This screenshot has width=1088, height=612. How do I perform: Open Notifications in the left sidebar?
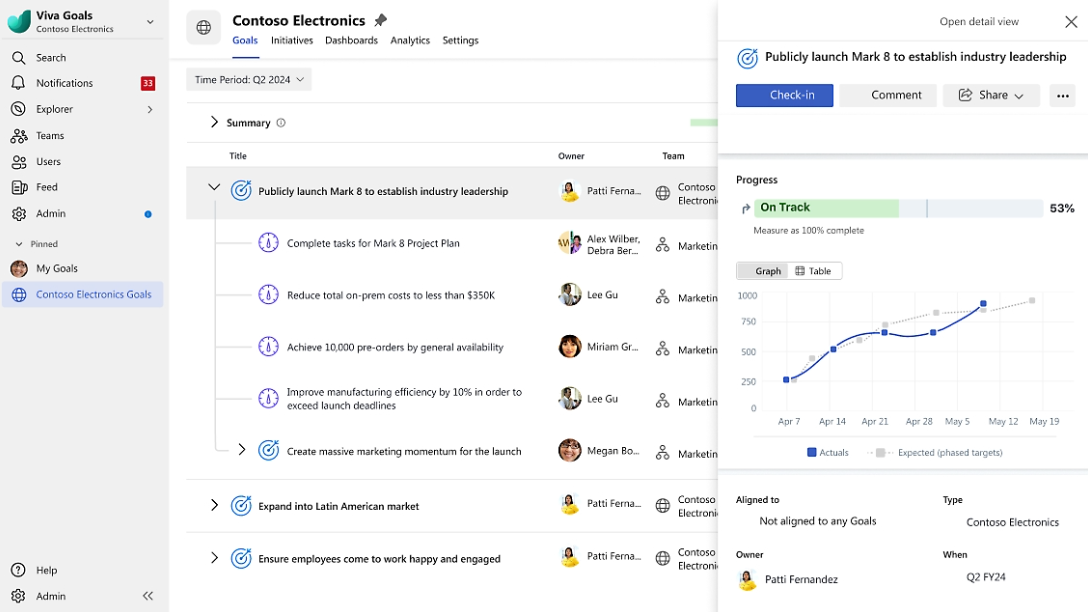coord(64,83)
